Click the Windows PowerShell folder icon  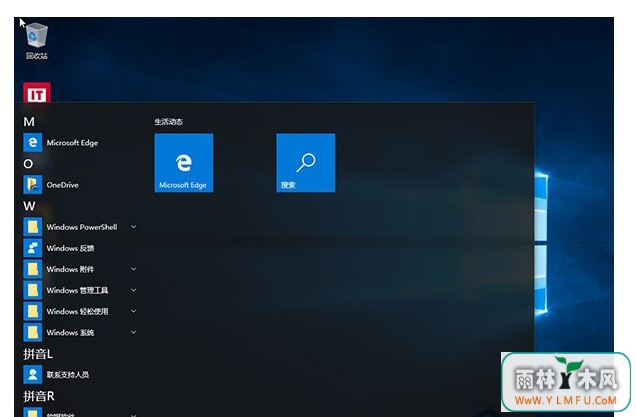pos(32,227)
